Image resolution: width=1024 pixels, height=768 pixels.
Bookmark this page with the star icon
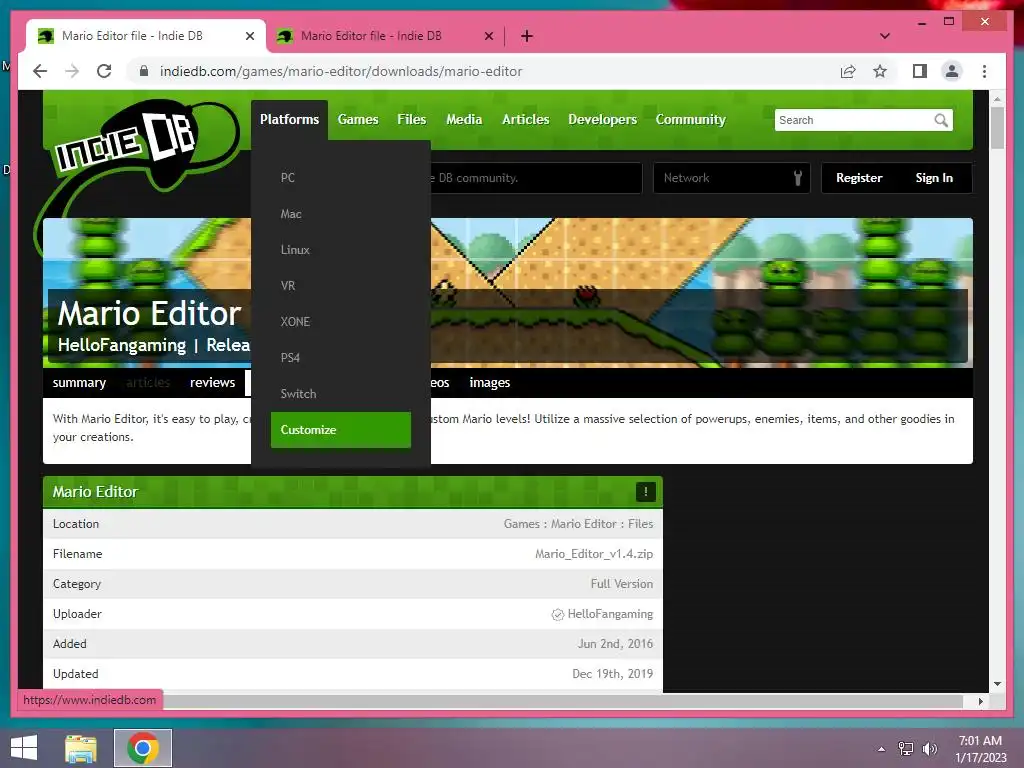[880, 71]
